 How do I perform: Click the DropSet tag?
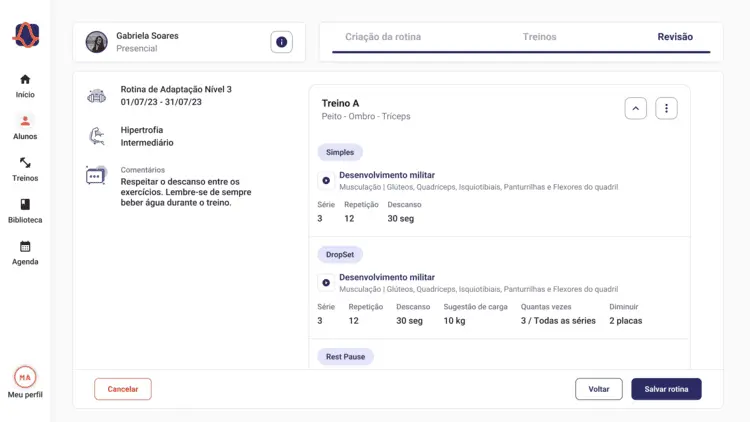[340, 255]
